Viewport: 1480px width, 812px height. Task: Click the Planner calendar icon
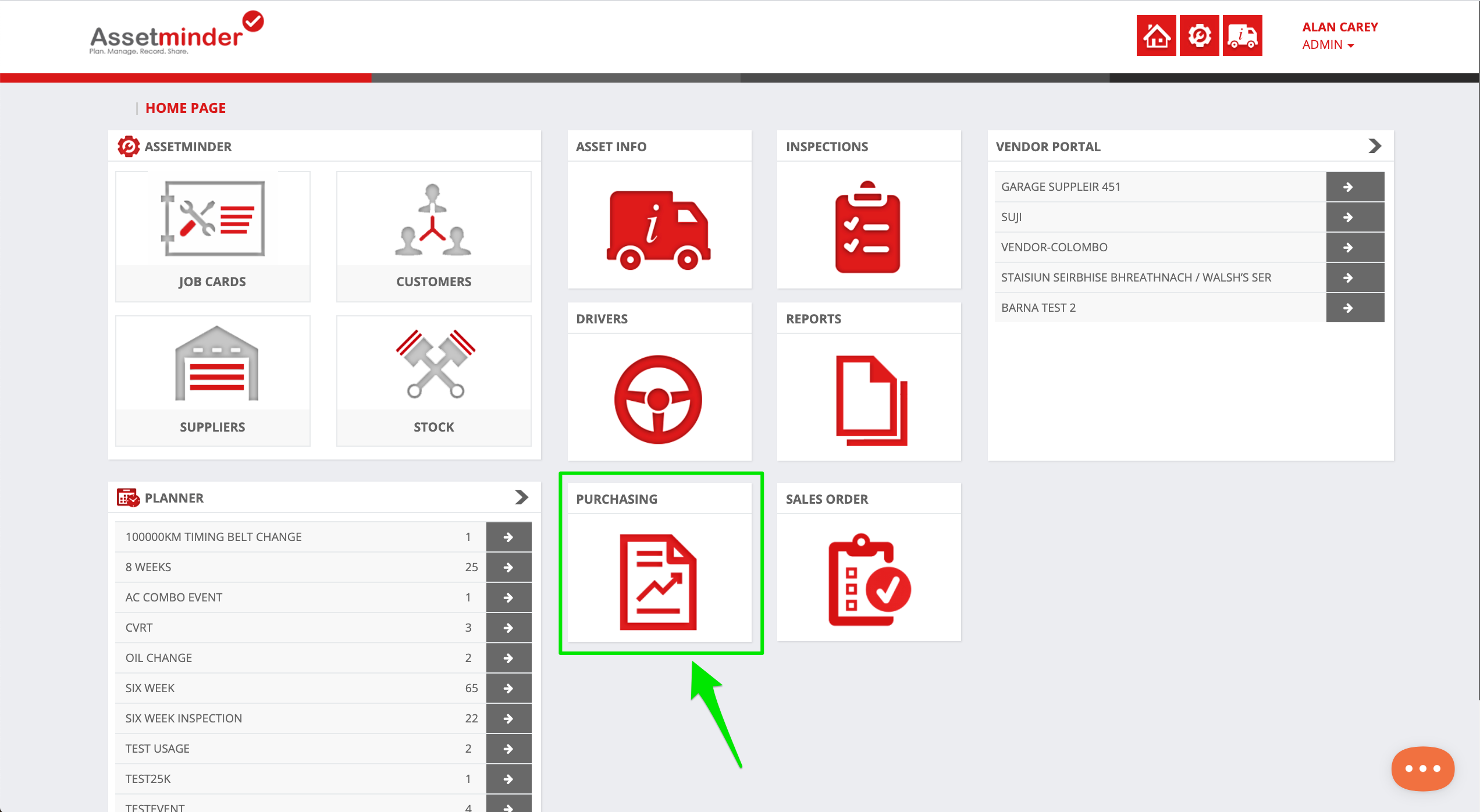tap(129, 498)
